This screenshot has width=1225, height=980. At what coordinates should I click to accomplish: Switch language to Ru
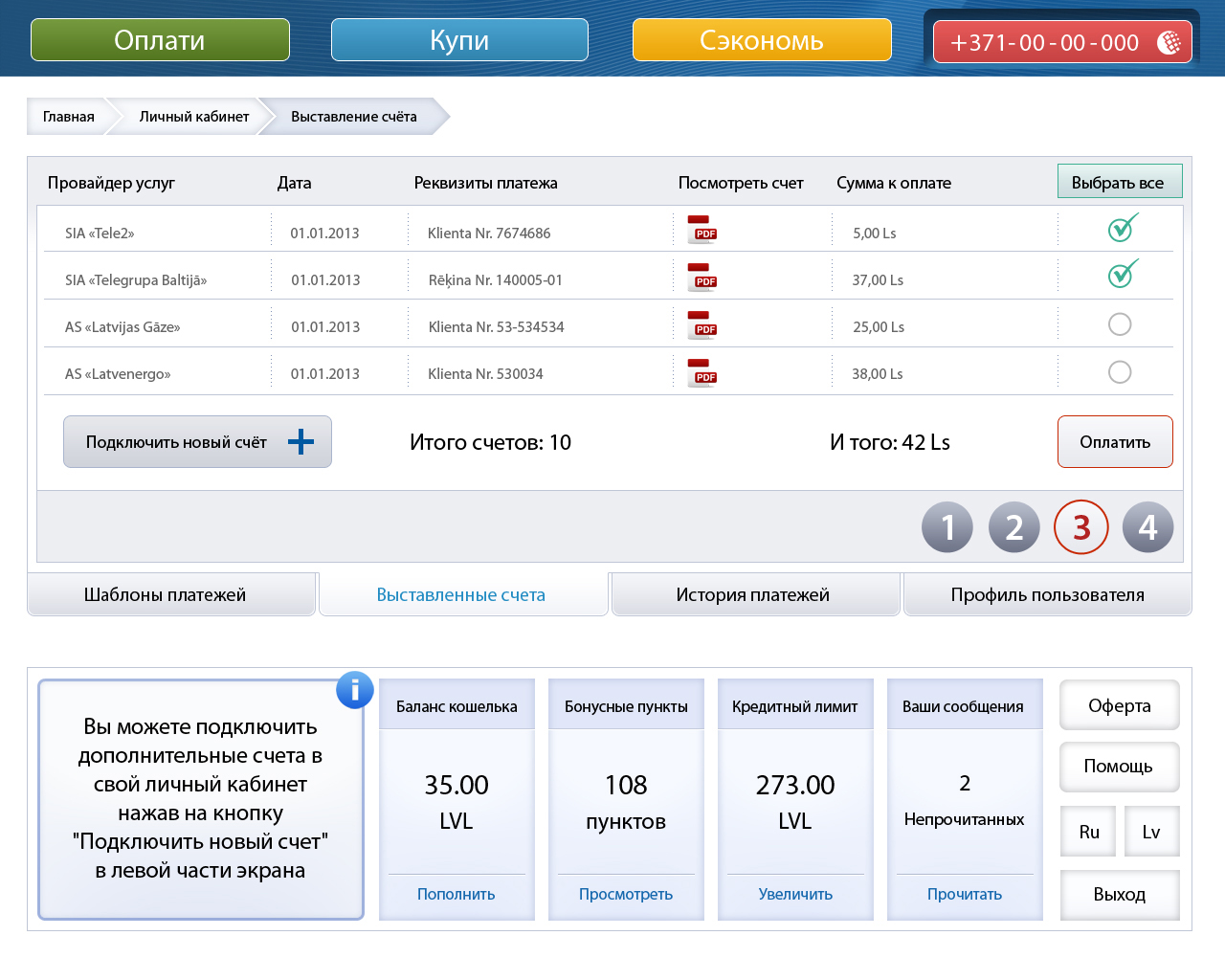pyautogui.click(x=1089, y=832)
